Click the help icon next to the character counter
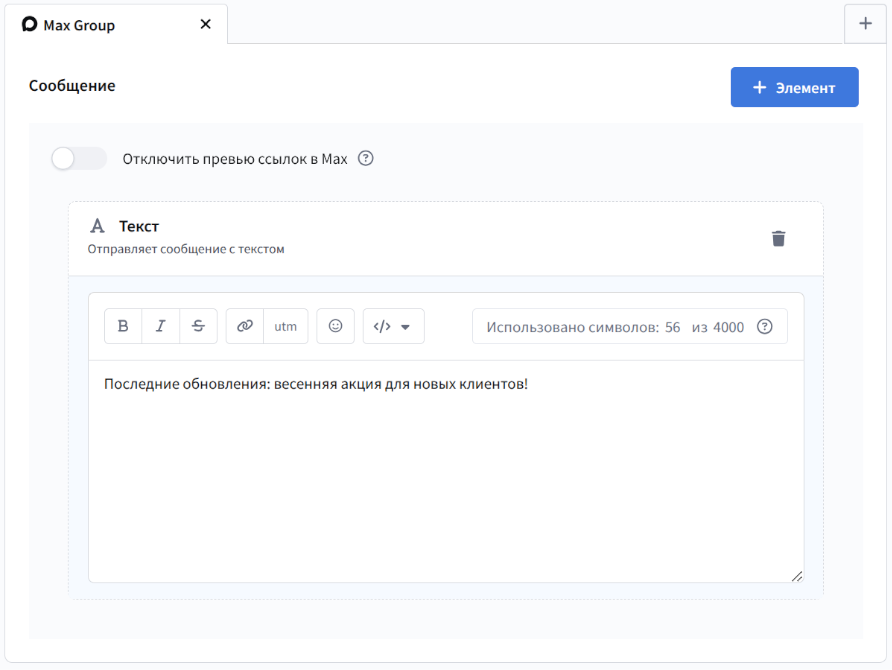Screen dimensions: 892x670 (765, 326)
